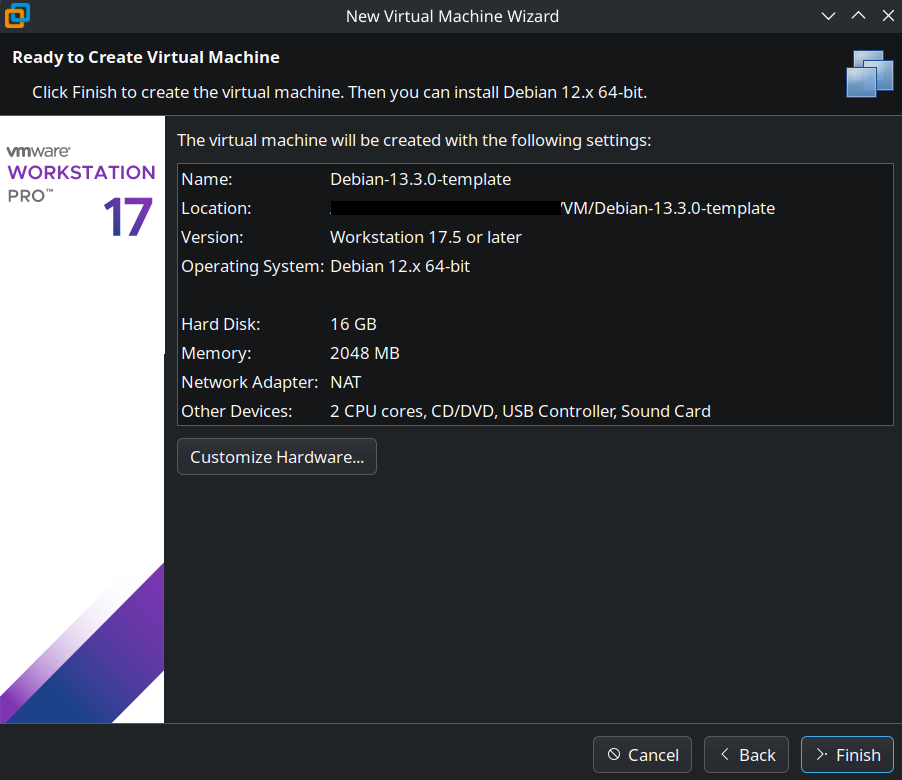Cancel the virtual machine wizard
Screen dimensions: 902x780
642,755
